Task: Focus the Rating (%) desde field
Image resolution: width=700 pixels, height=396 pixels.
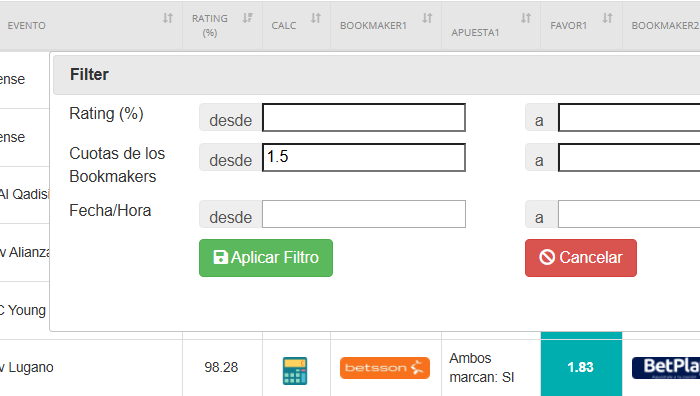Action: 364,118
